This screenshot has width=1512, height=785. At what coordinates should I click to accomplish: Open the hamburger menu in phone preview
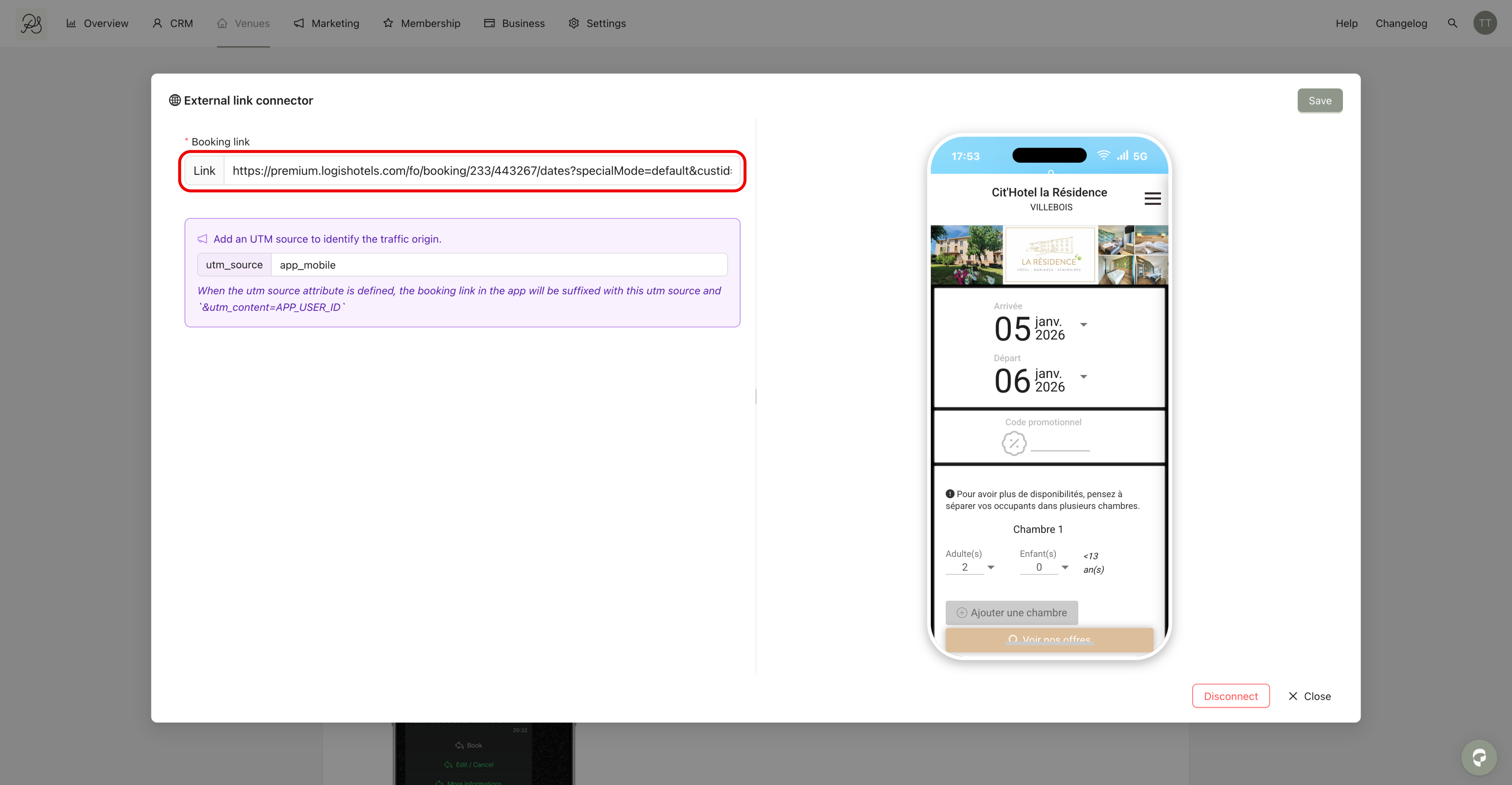[1152, 199]
